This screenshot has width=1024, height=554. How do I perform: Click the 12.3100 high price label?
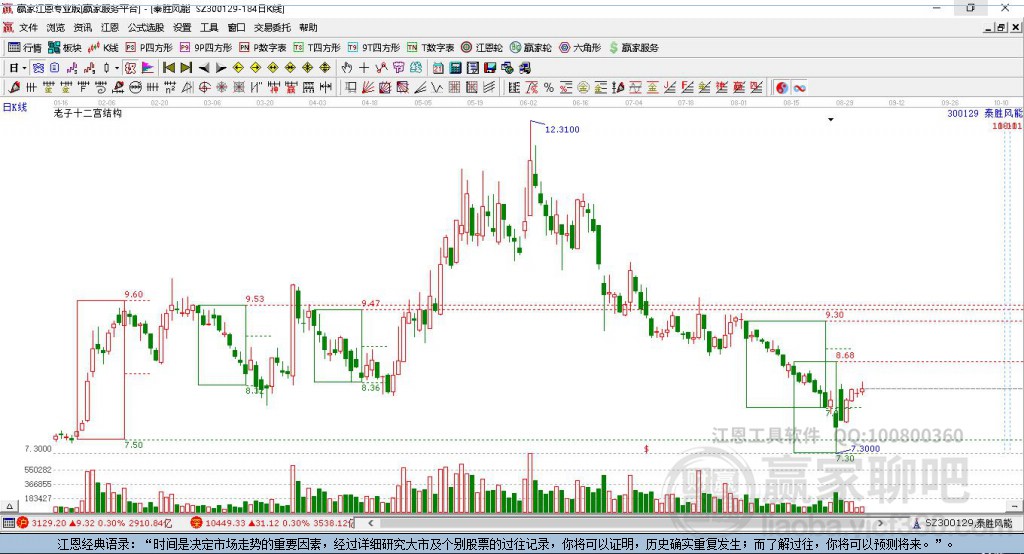click(562, 129)
